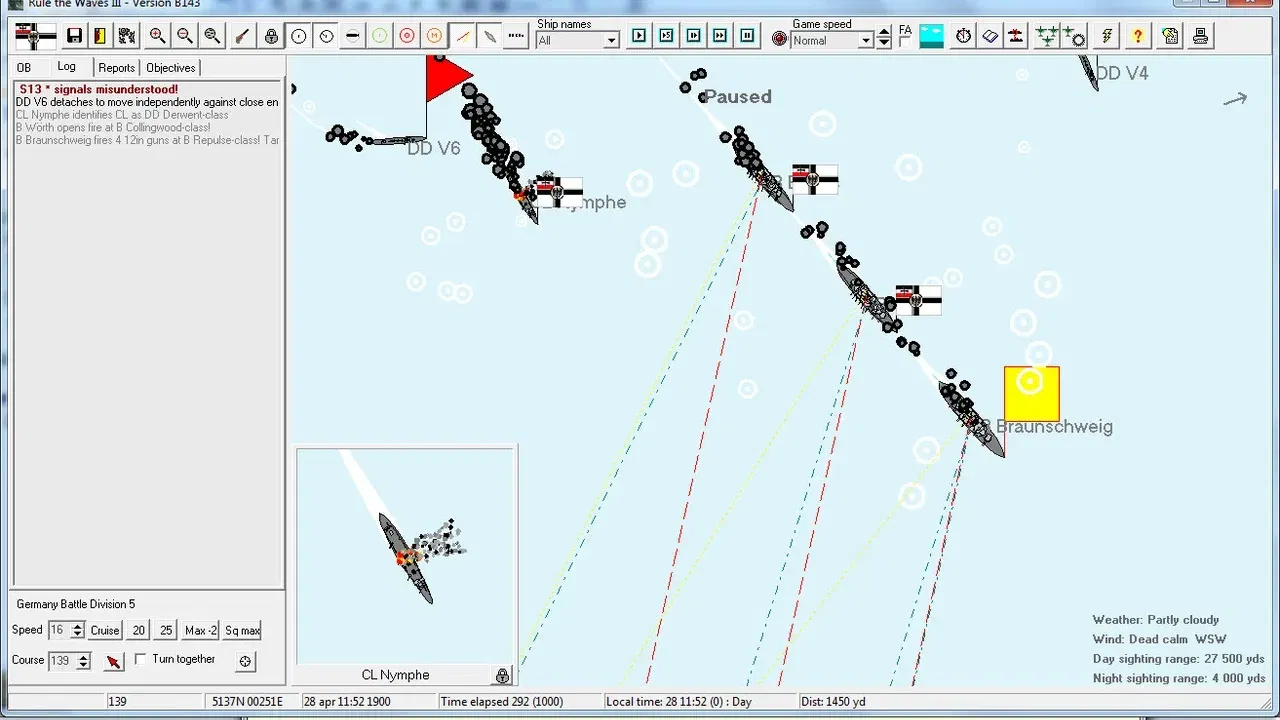This screenshot has width=1280, height=720.
Task: Click the CL Nymphe minimap thumbnail
Action: pos(405,555)
